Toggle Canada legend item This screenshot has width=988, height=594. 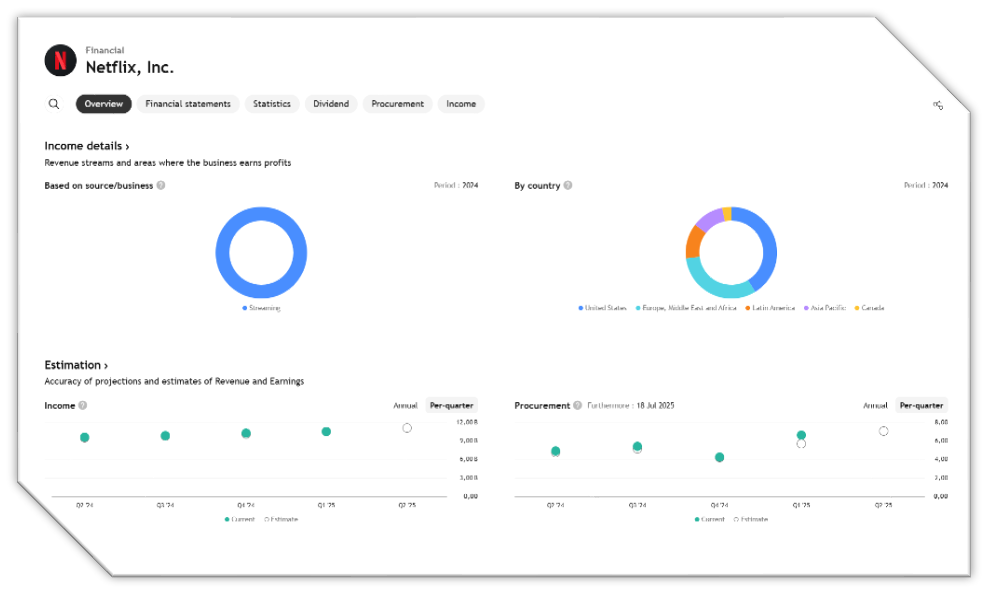coord(870,308)
